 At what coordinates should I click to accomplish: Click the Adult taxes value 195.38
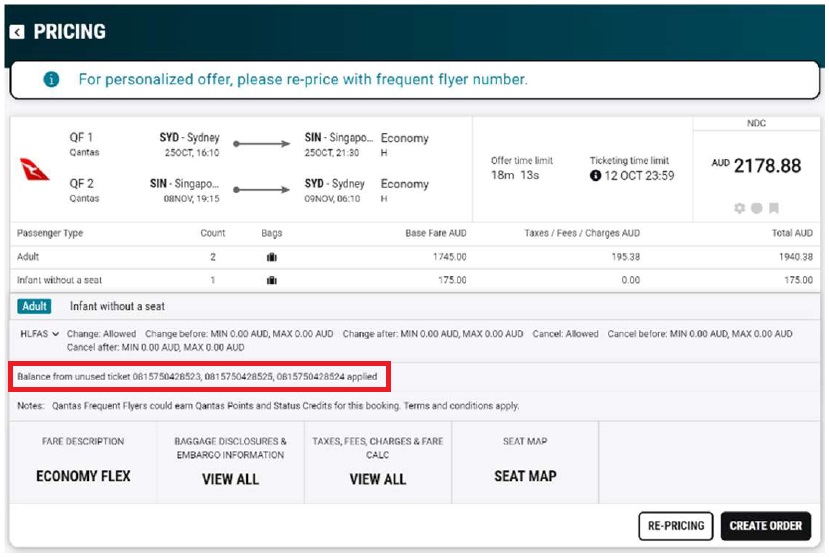click(626, 257)
